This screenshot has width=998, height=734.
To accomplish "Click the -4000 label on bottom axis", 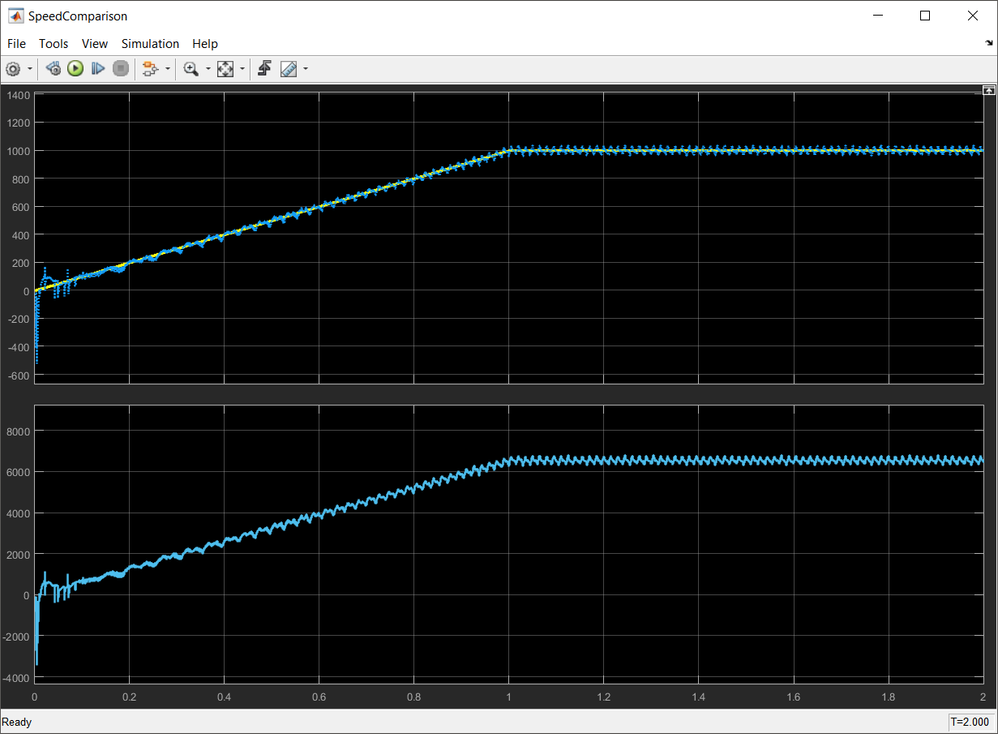I will (x=17, y=679).
